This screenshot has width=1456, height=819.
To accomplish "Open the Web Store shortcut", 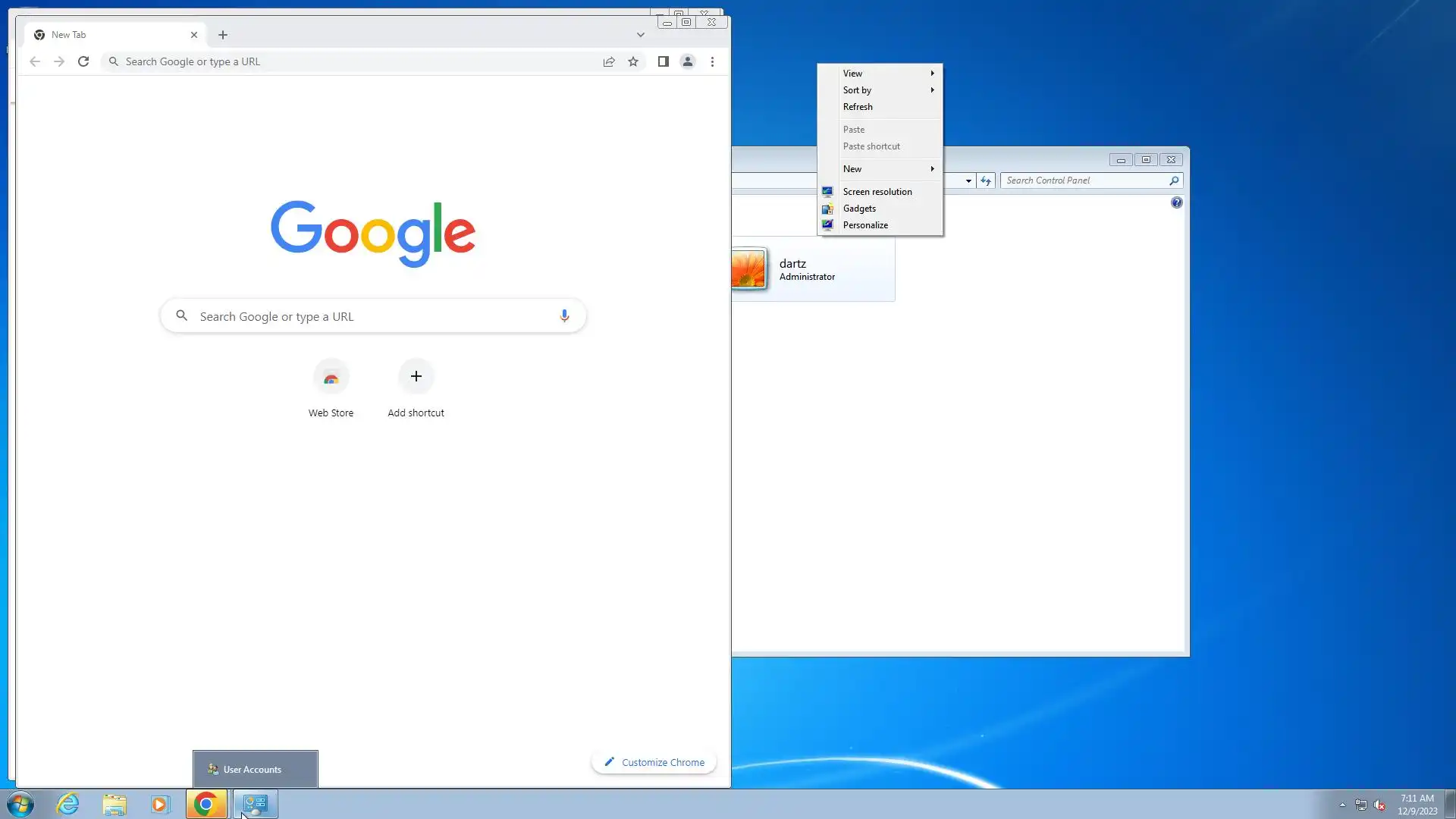I will (331, 378).
